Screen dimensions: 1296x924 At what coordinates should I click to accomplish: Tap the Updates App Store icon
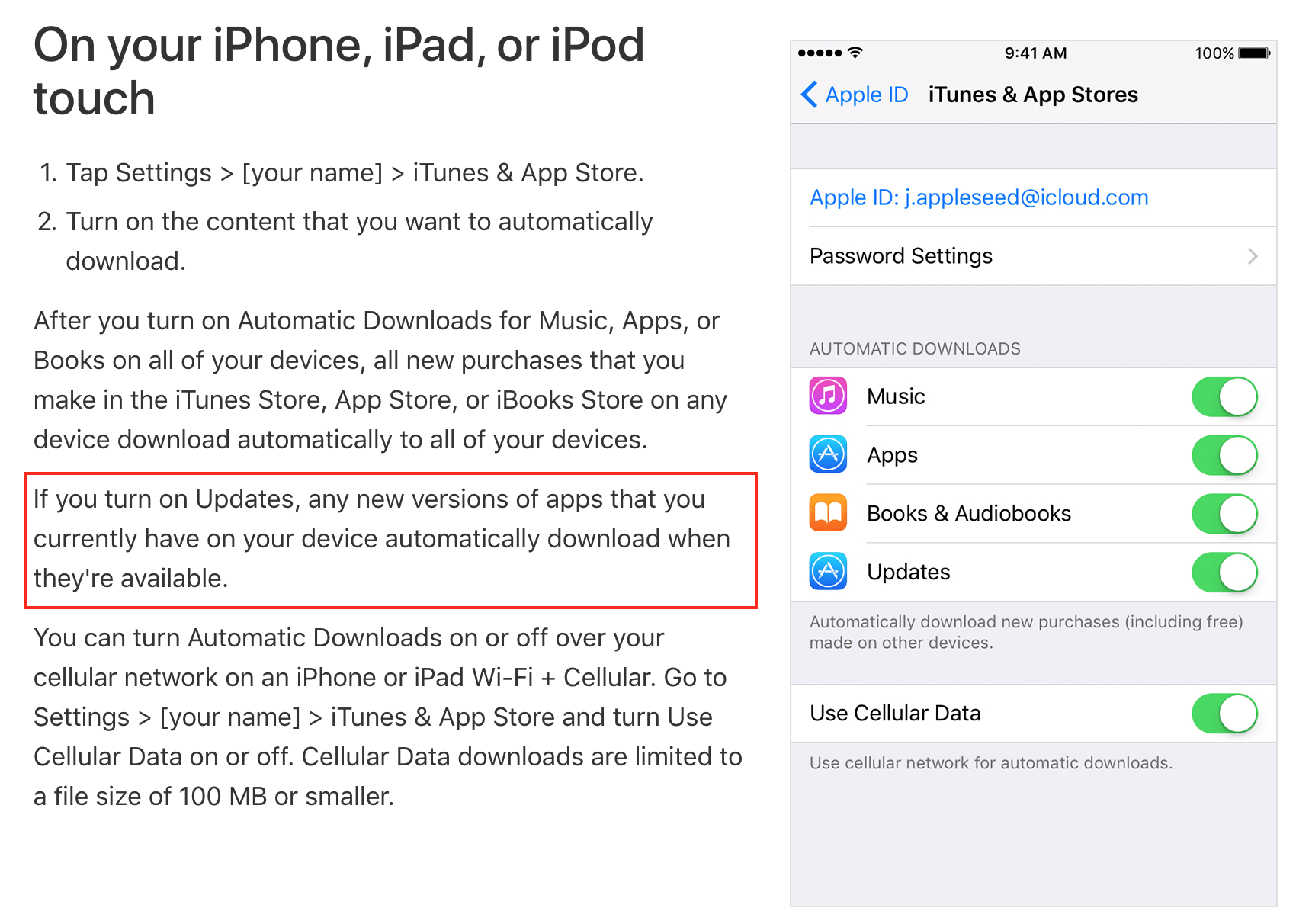(828, 572)
